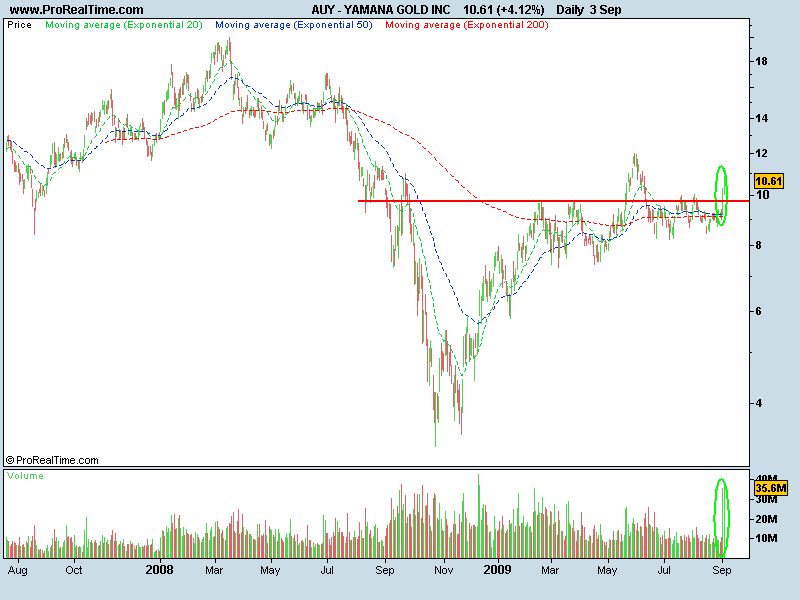Screen dimensions: 800x600
Task: Click the www.ProRealTime.com header text
Action: [77, 10]
